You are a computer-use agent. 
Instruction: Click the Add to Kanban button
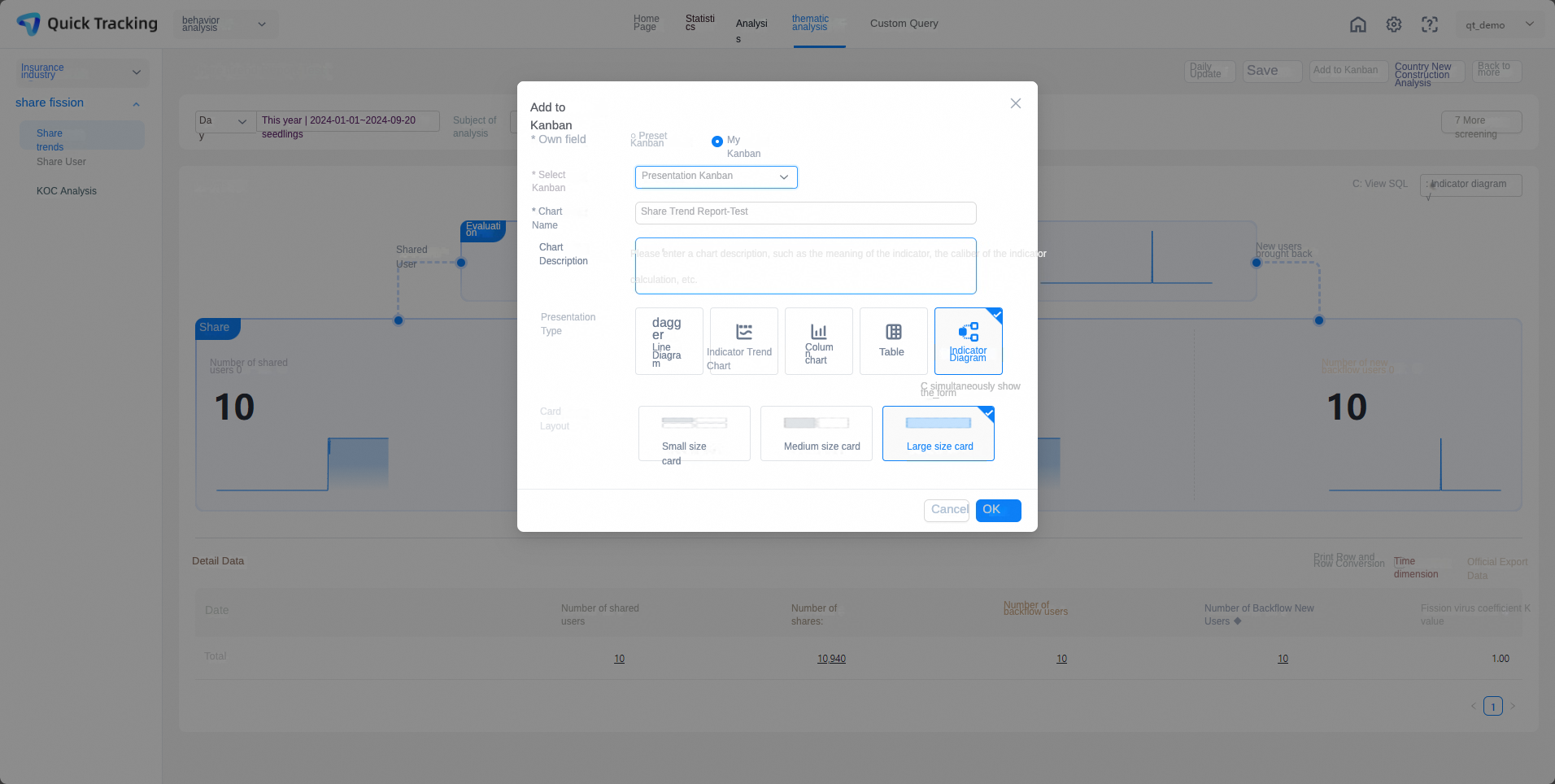(x=1348, y=71)
